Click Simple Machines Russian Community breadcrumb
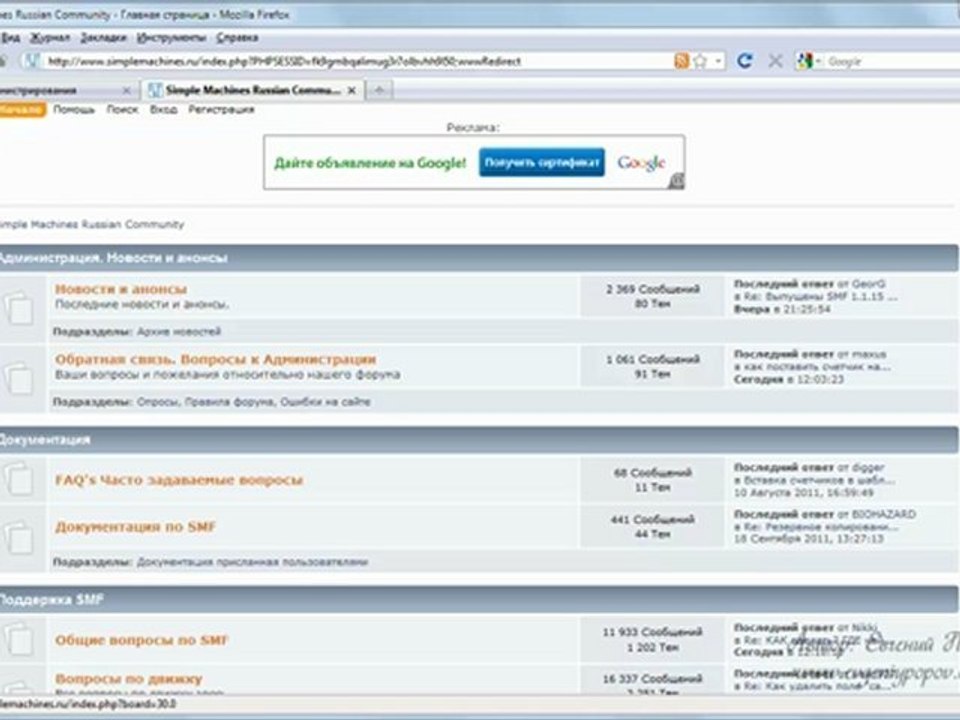Image resolution: width=960 pixels, height=720 pixels. [x=92, y=224]
